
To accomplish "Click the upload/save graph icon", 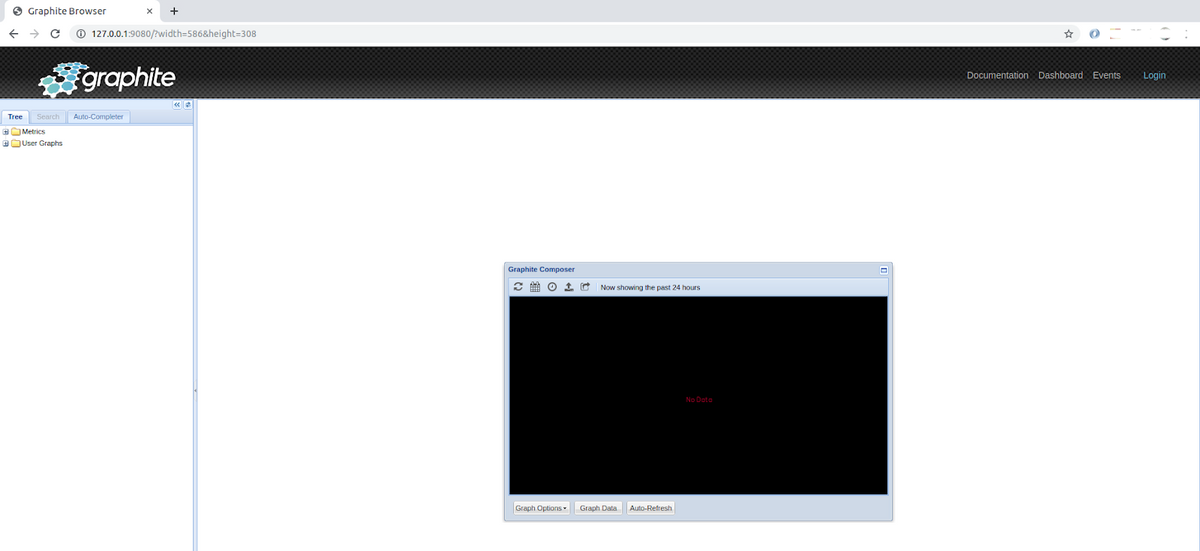I will 569,287.
